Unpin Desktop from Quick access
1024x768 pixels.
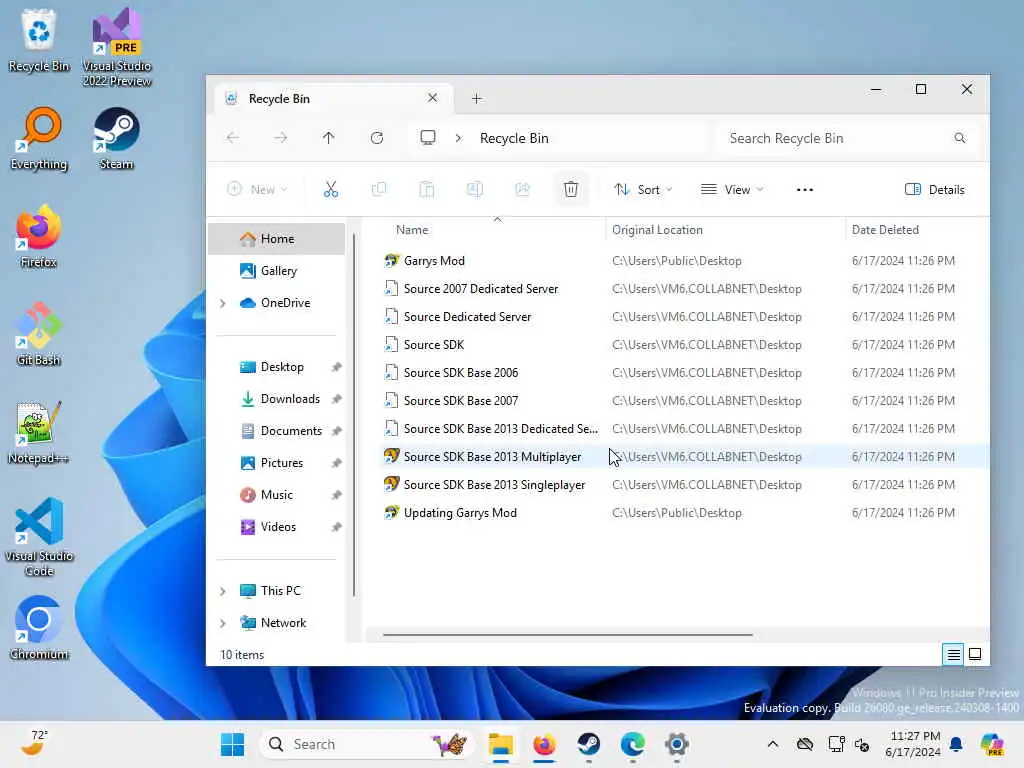point(336,367)
